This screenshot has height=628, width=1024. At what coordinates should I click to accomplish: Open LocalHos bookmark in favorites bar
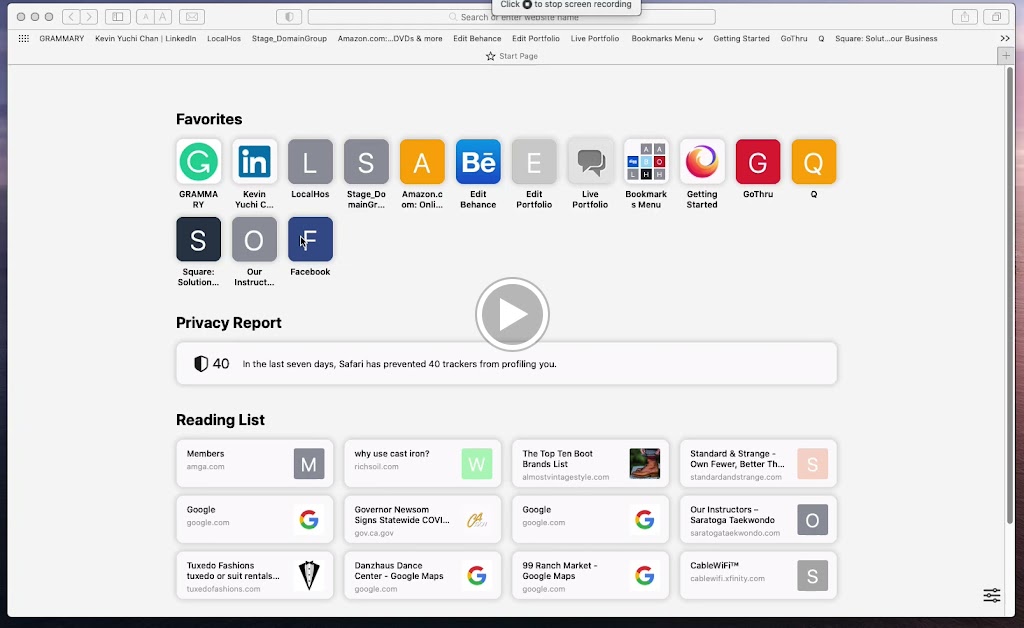tap(224, 39)
